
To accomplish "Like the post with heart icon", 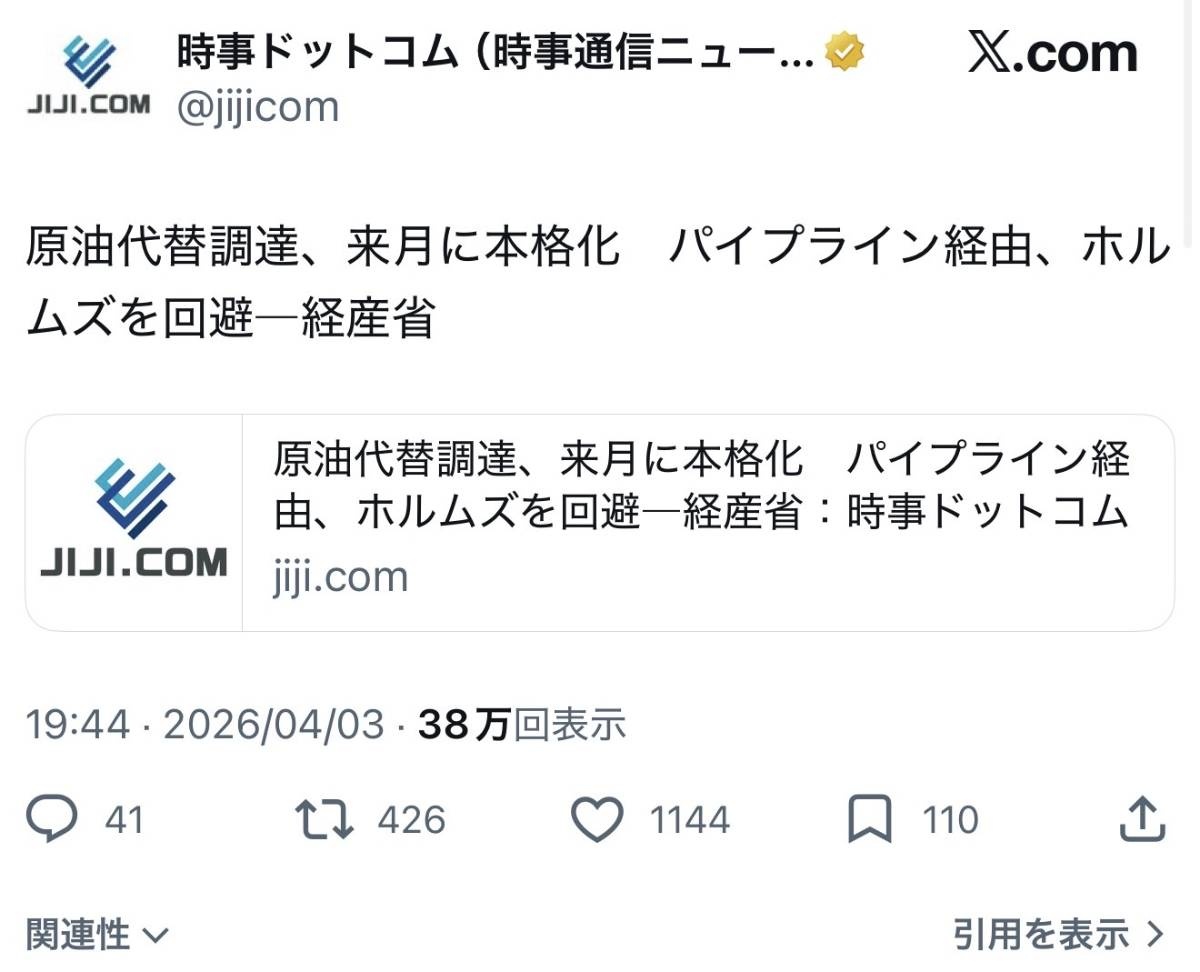I will click(597, 820).
